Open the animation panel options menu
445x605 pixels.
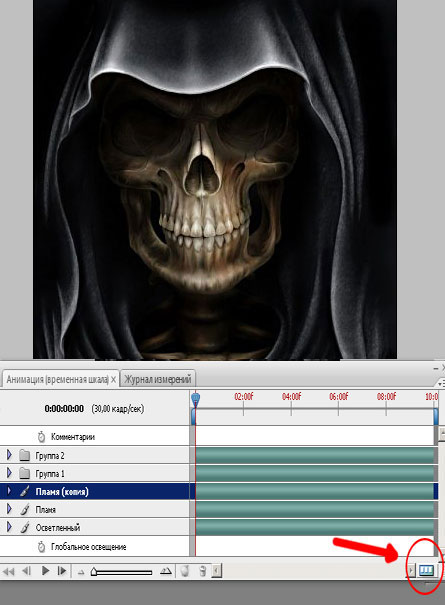point(440,384)
